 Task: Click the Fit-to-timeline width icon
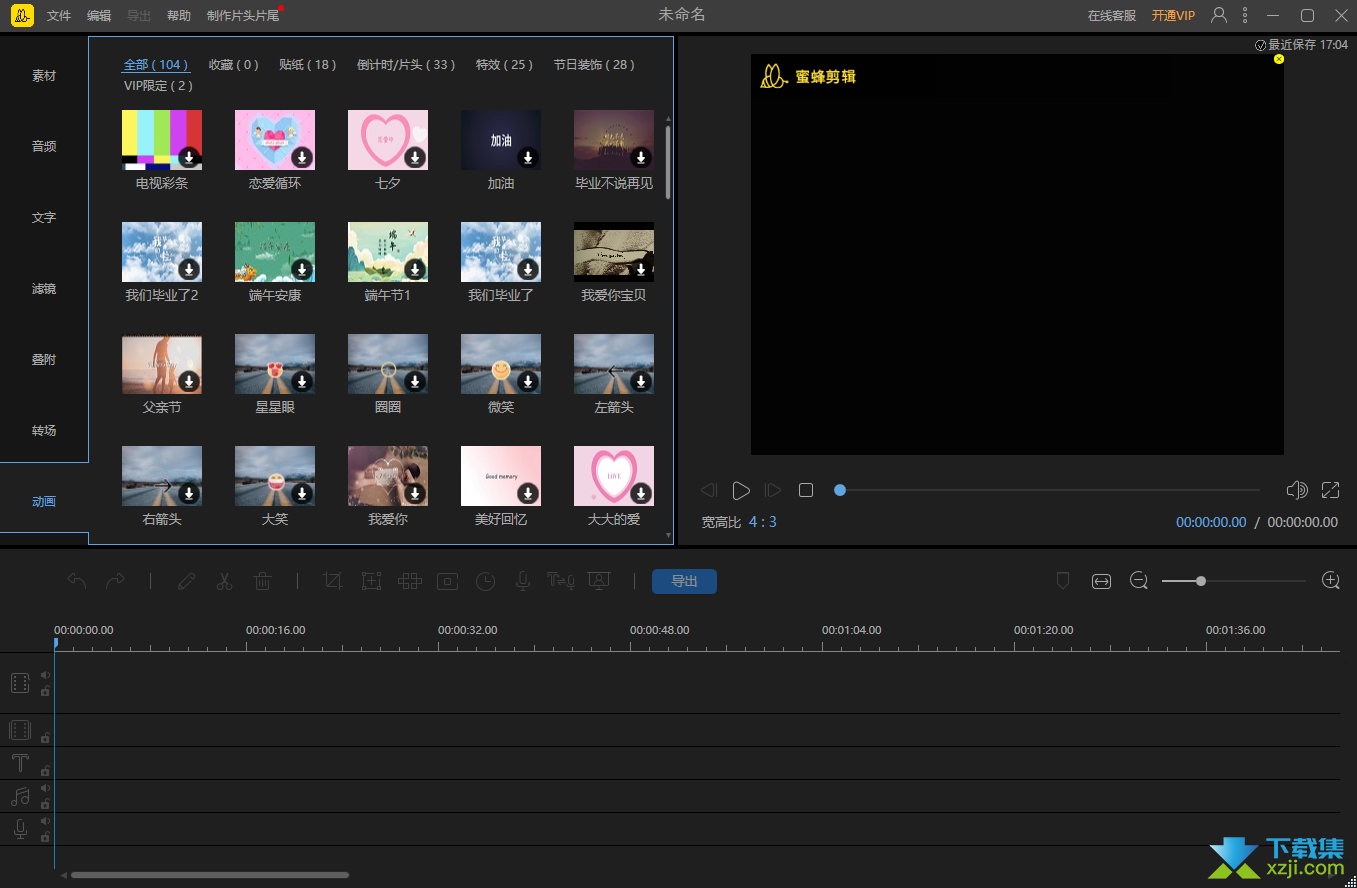[x=1101, y=581]
